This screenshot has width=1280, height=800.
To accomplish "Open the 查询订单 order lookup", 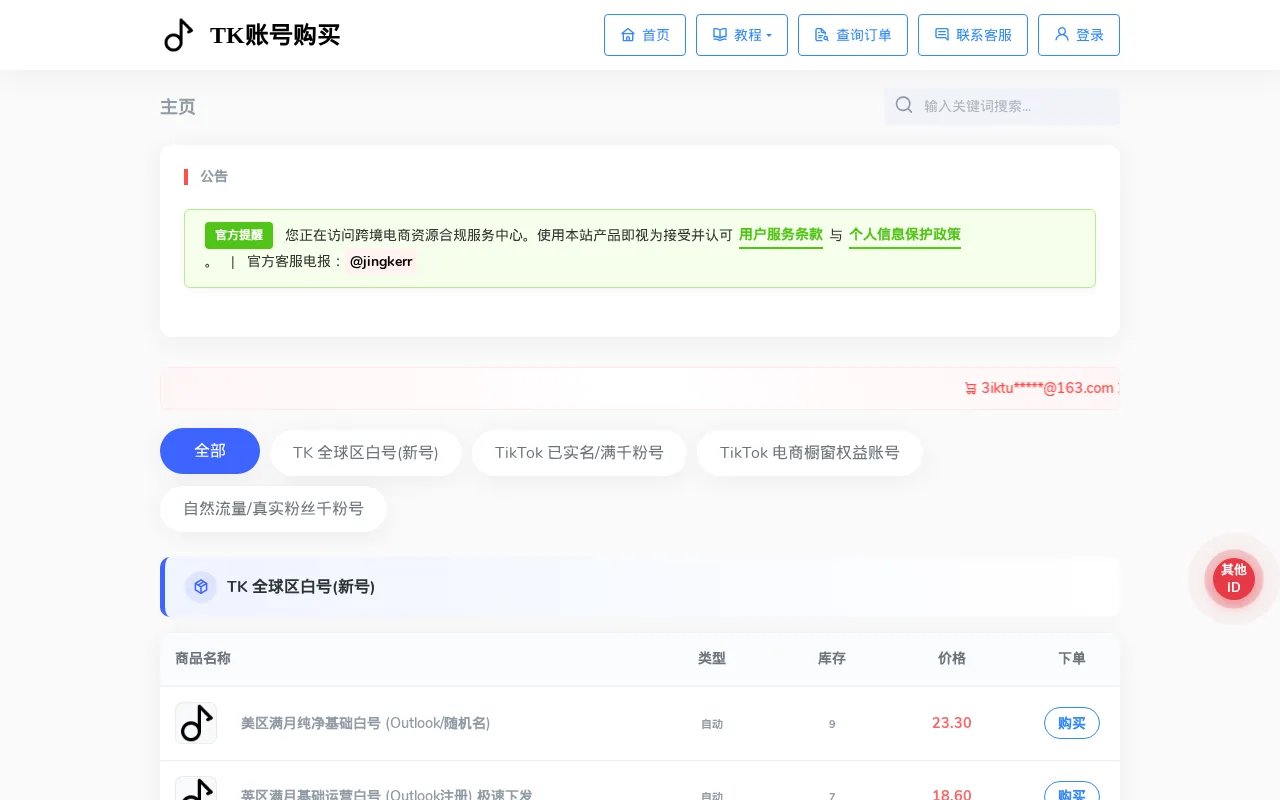I will [853, 35].
